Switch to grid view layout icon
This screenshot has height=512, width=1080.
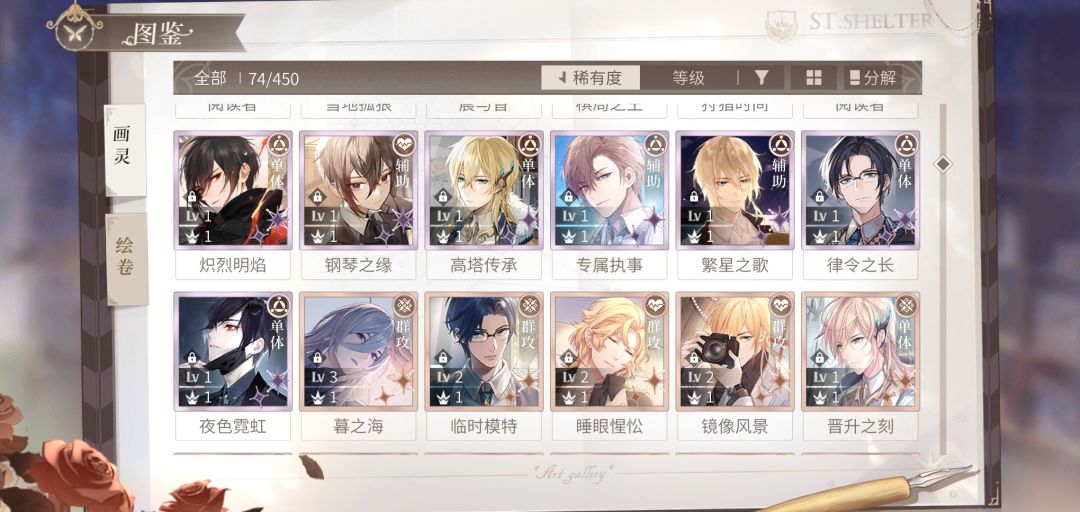click(813, 78)
